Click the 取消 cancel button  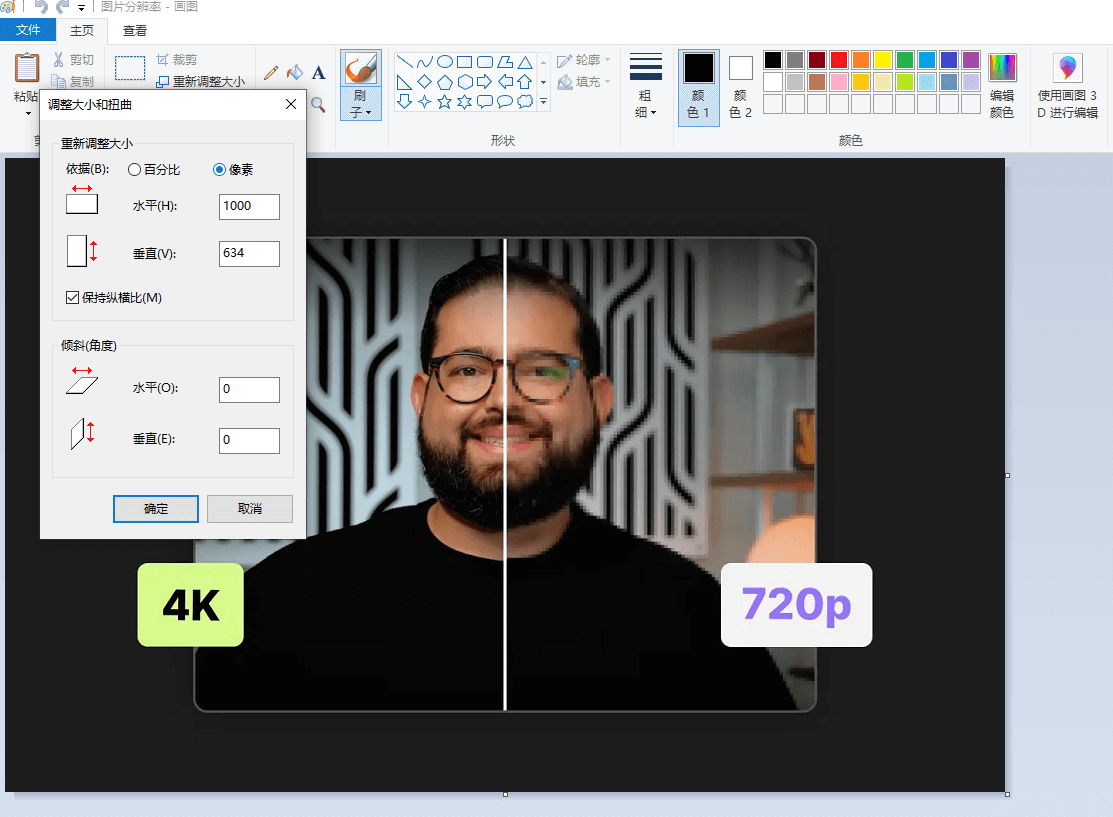(x=250, y=509)
